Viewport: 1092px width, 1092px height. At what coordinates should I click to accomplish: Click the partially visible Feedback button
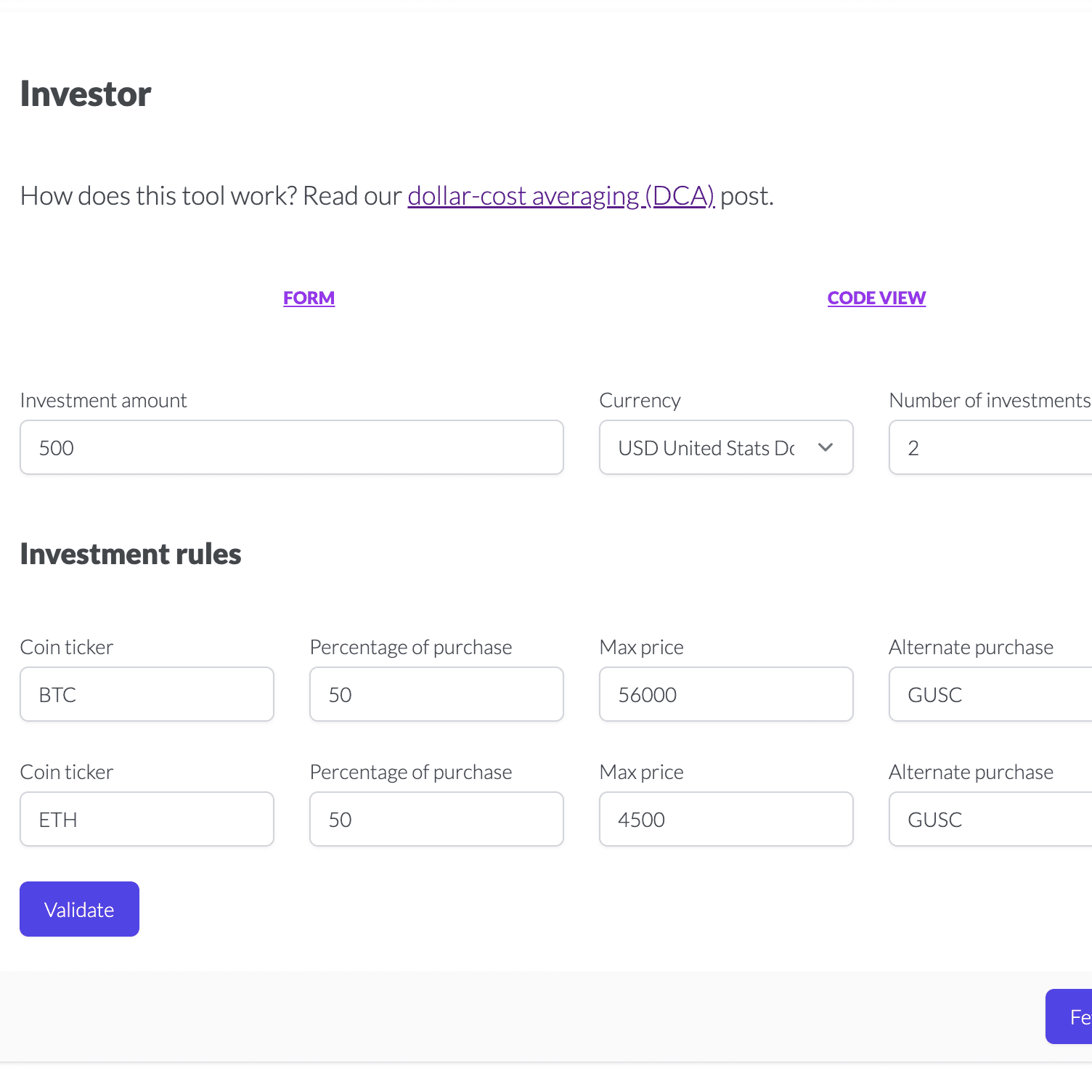coord(1069,1016)
